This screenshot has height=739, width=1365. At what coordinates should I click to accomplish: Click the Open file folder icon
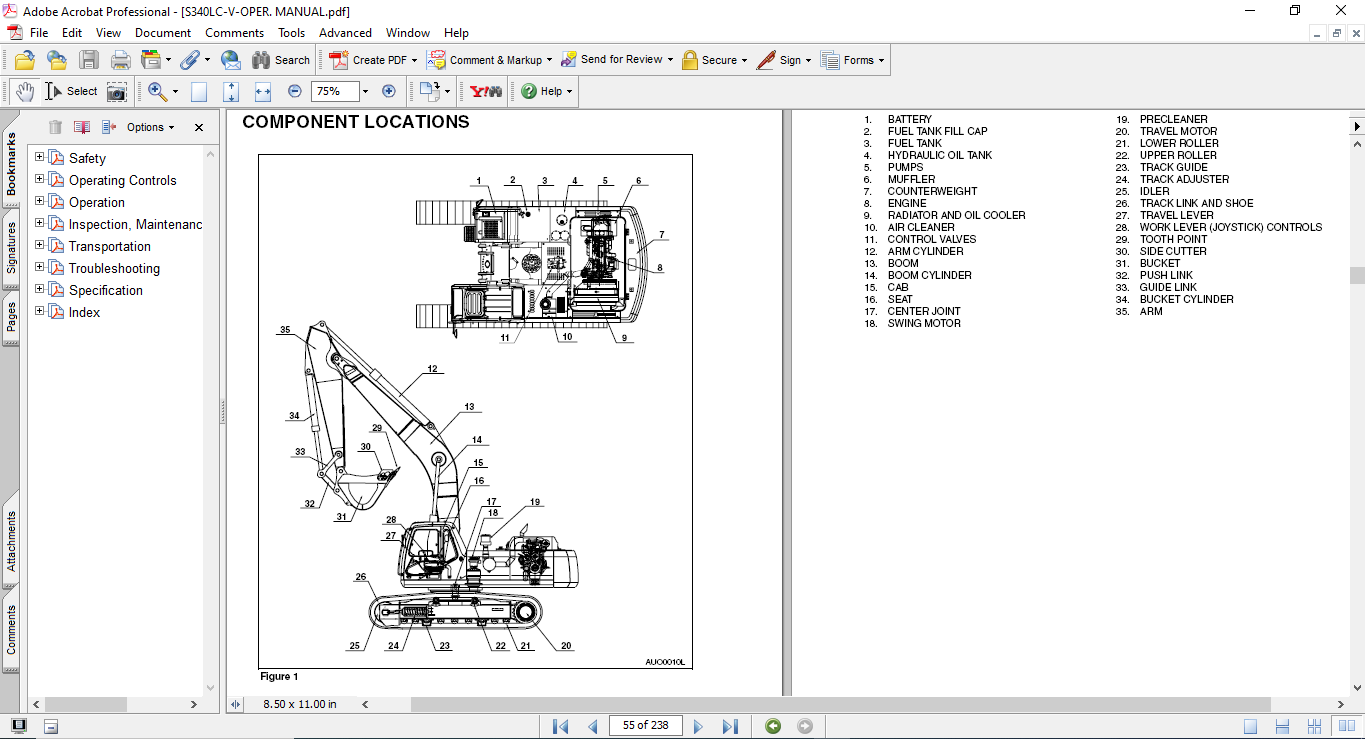point(24,60)
